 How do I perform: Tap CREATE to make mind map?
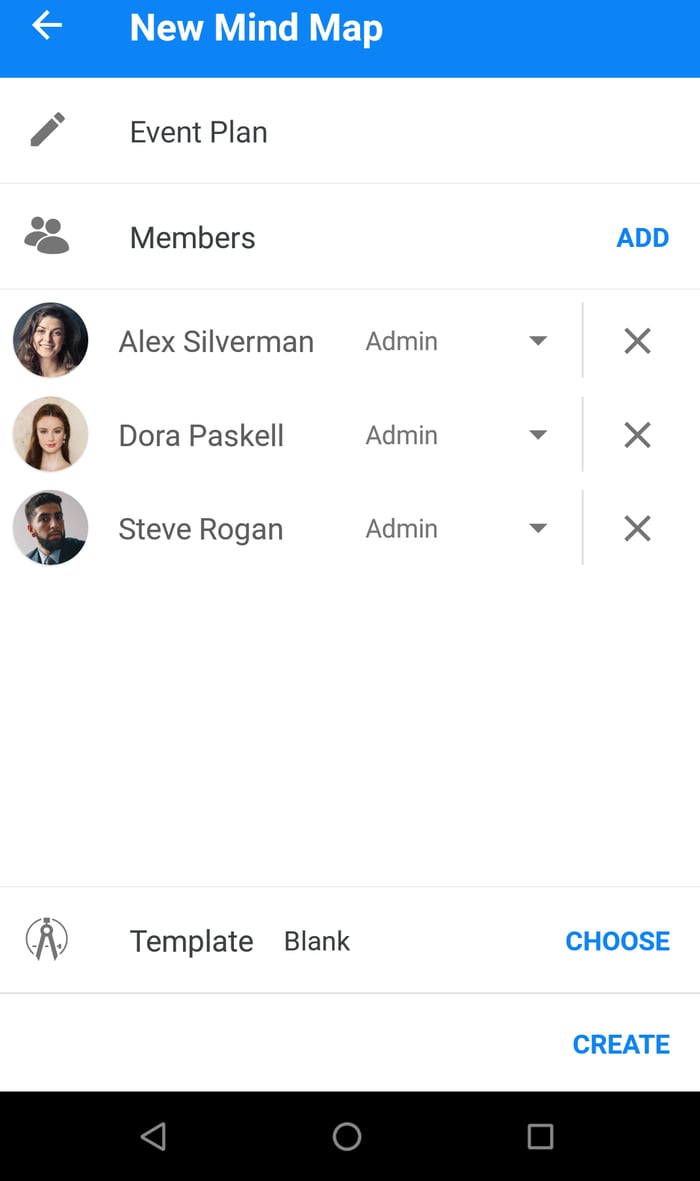[x=621, y=1044]
